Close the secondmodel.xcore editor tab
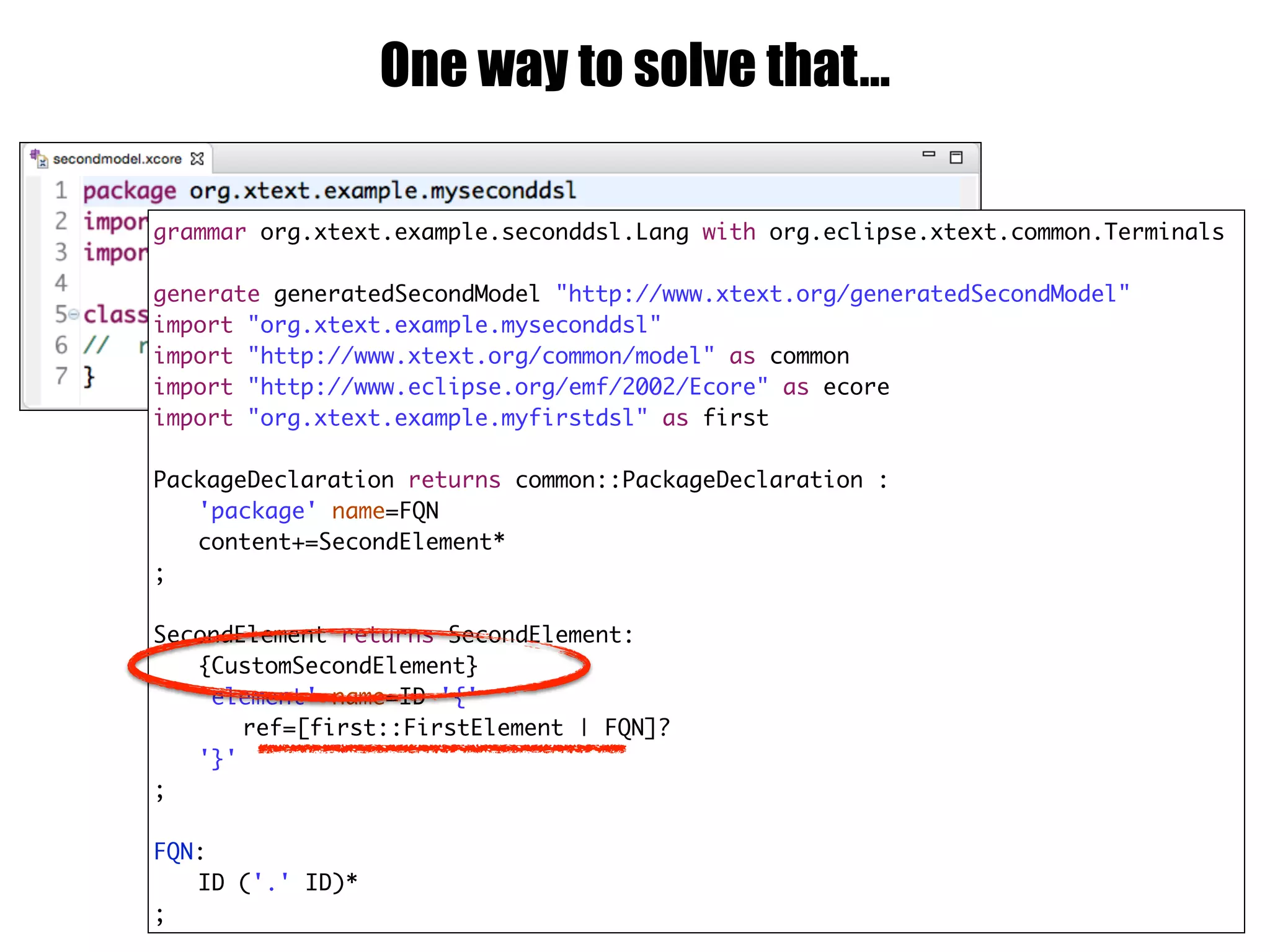 [197, 159]
